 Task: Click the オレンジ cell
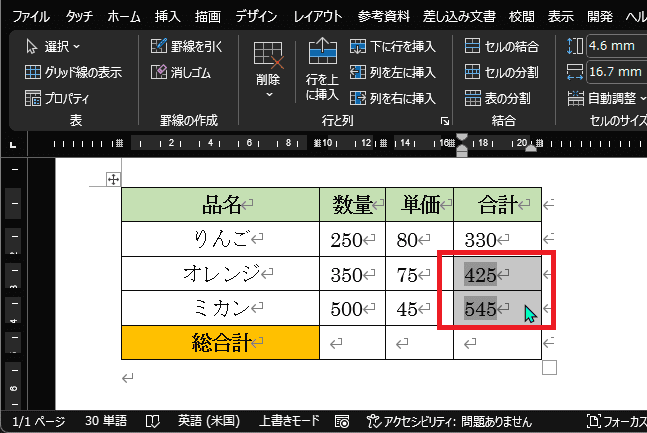(x=221, y=274)
